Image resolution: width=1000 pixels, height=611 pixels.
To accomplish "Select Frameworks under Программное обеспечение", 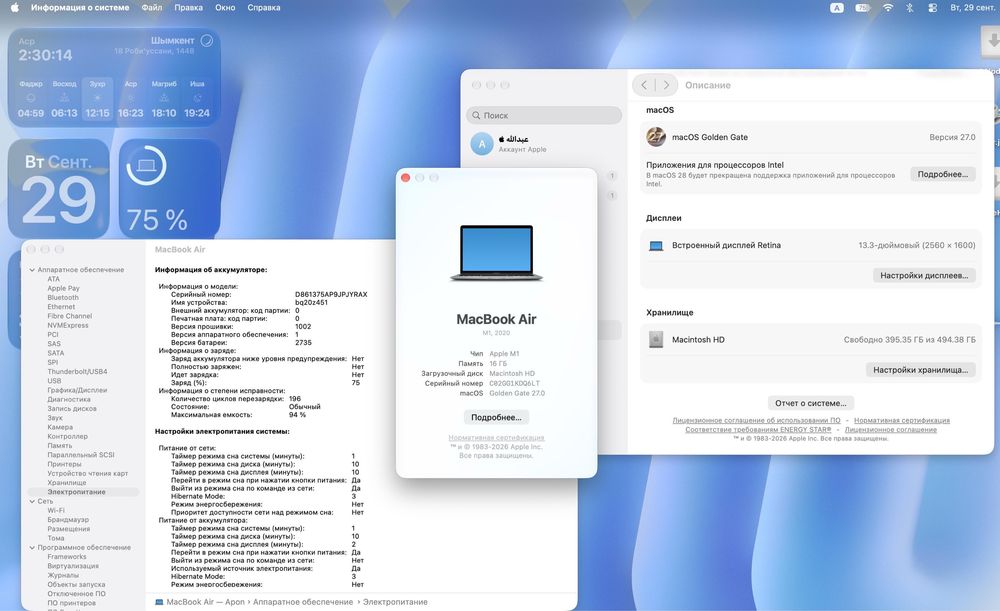I will click(x=67, y=557).
